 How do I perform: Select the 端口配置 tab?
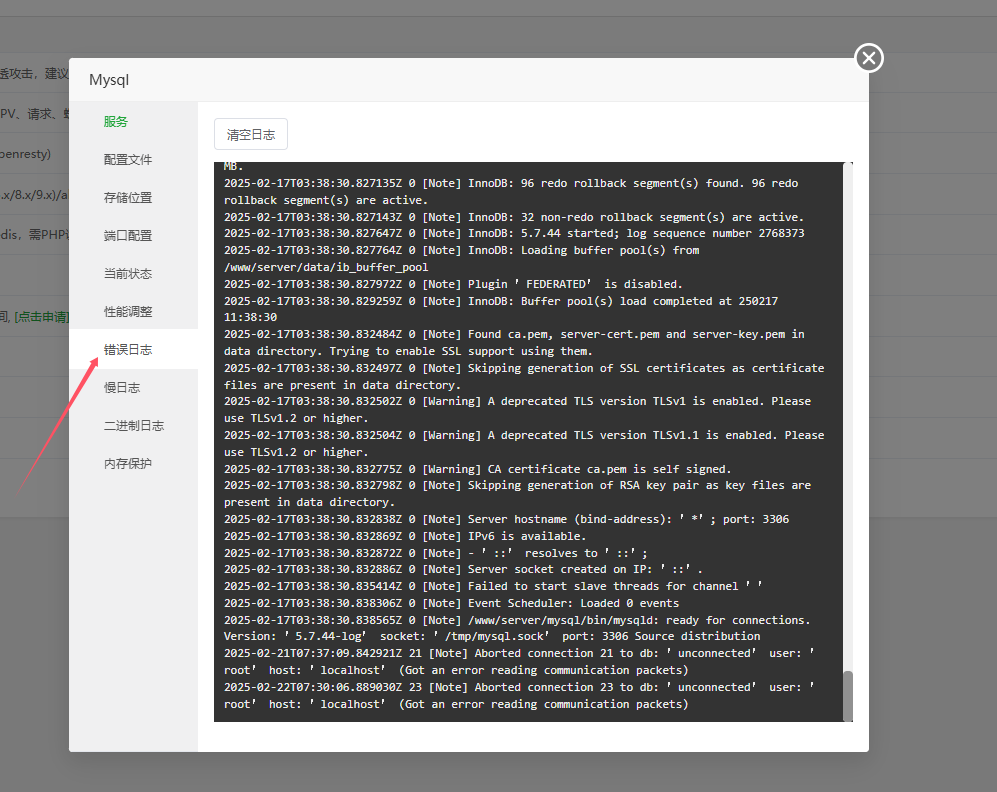(128, 236)
